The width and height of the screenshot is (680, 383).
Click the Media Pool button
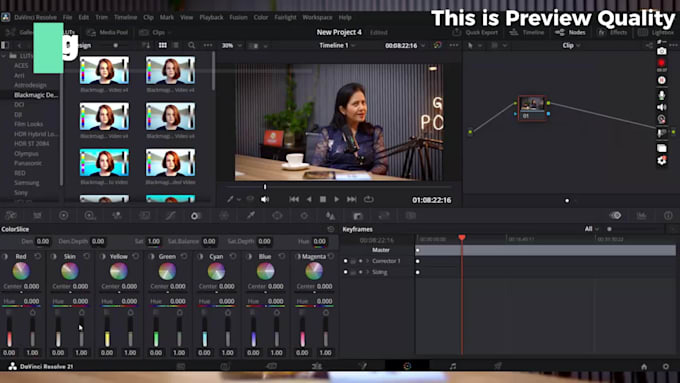[108, 33]
